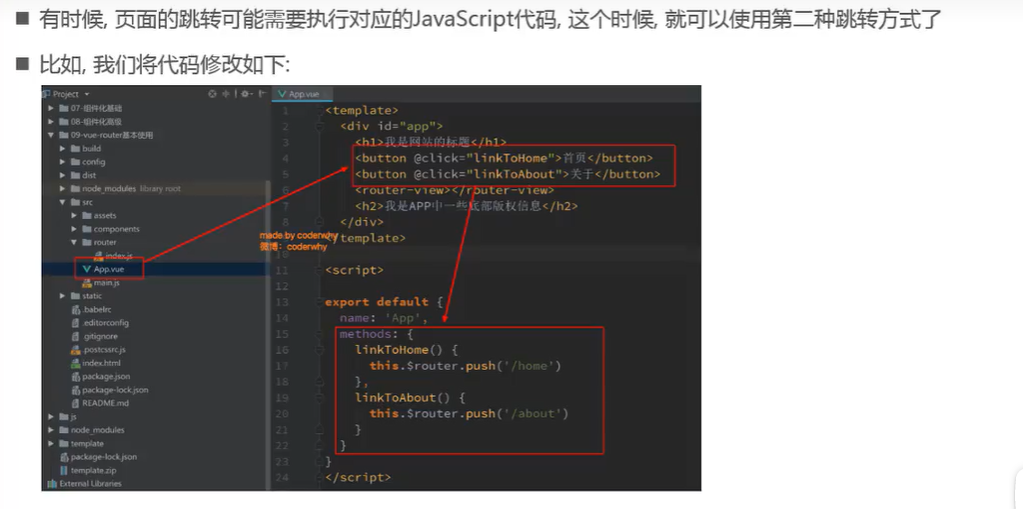
Task: Click the Vue icon next to App.vue in tree
Action: [x=86, y=269]
